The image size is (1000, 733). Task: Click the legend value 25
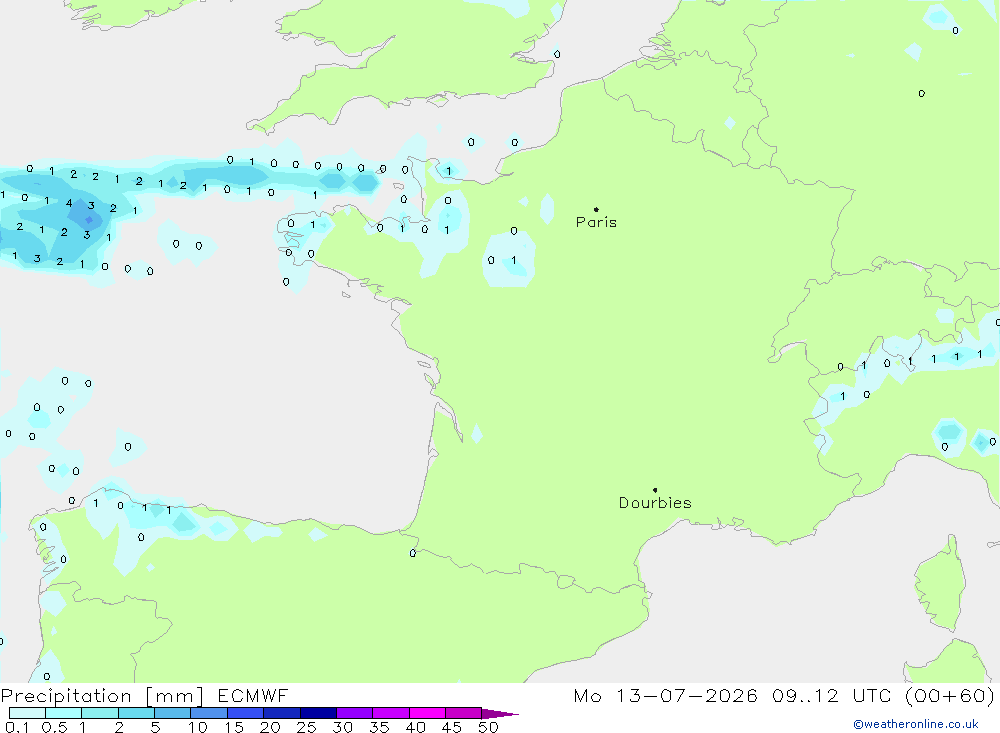click(307, 727)
